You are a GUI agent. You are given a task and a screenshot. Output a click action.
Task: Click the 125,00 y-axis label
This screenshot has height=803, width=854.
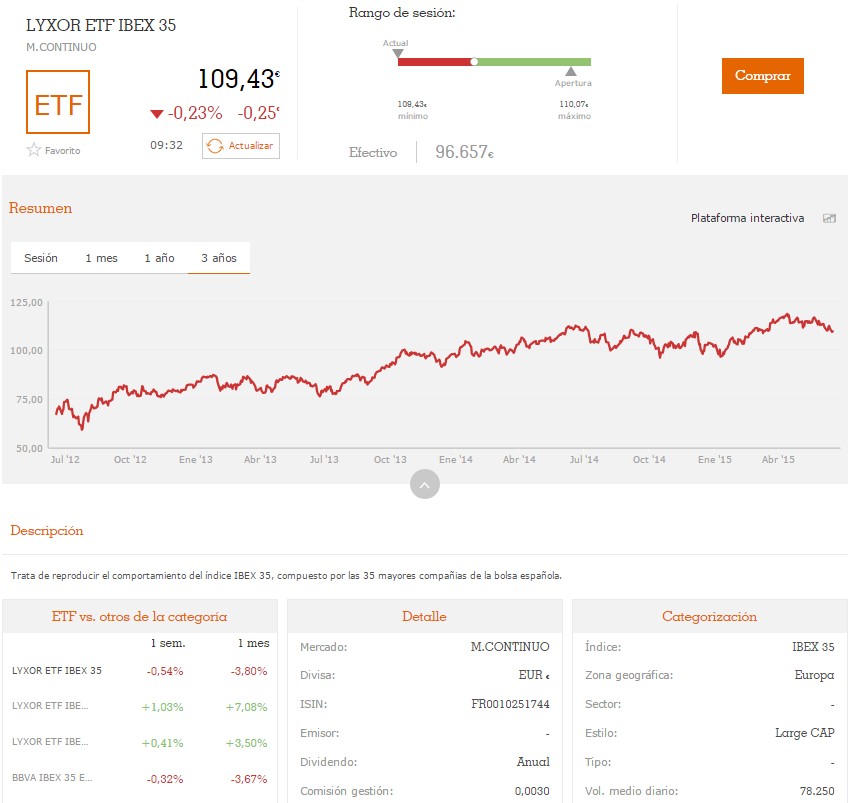point(26,302)
